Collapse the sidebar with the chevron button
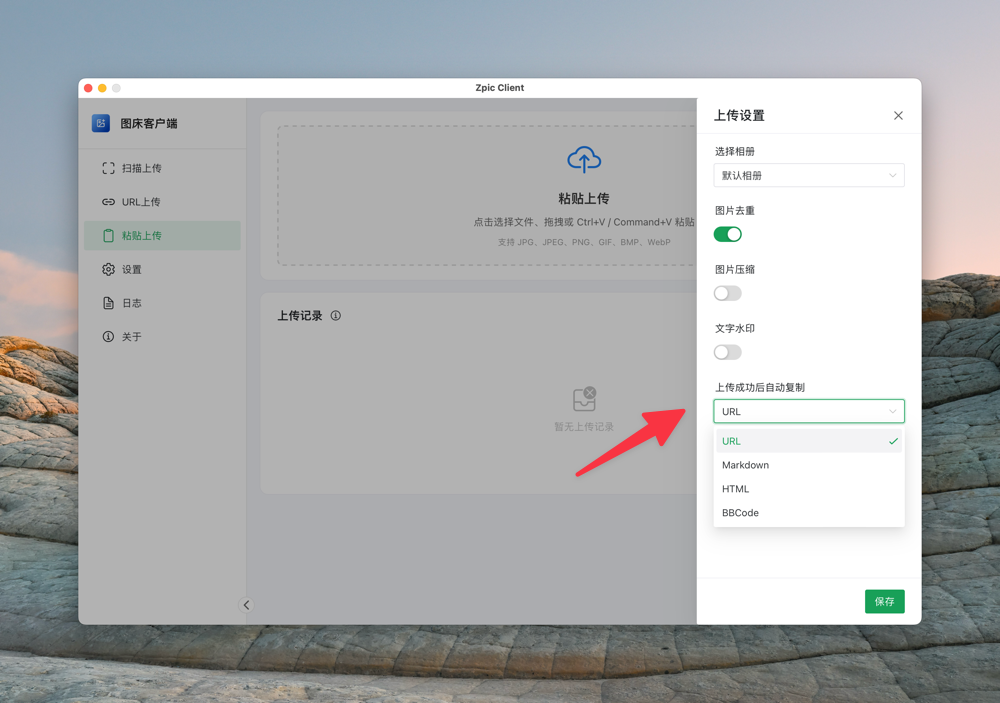 point(246,605)
